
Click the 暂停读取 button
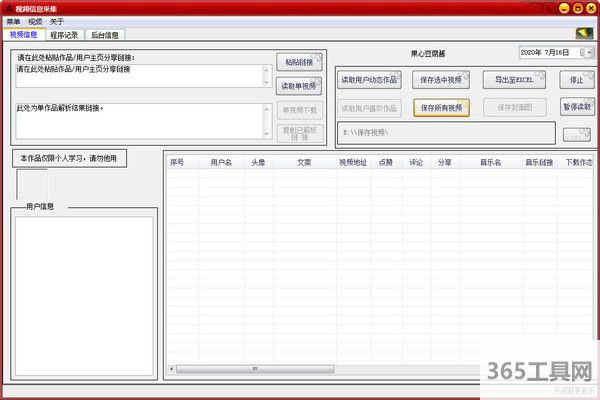pos(577,105)
